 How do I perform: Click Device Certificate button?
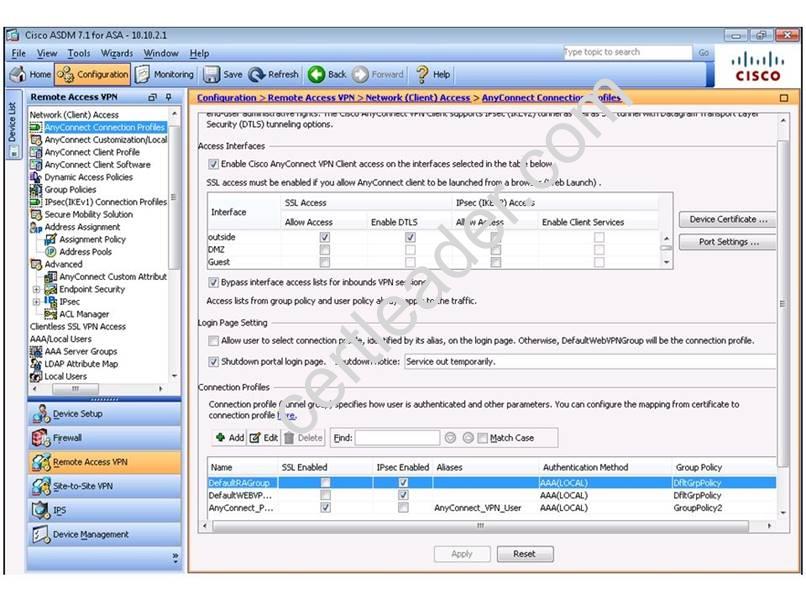[x=727, y=219]
